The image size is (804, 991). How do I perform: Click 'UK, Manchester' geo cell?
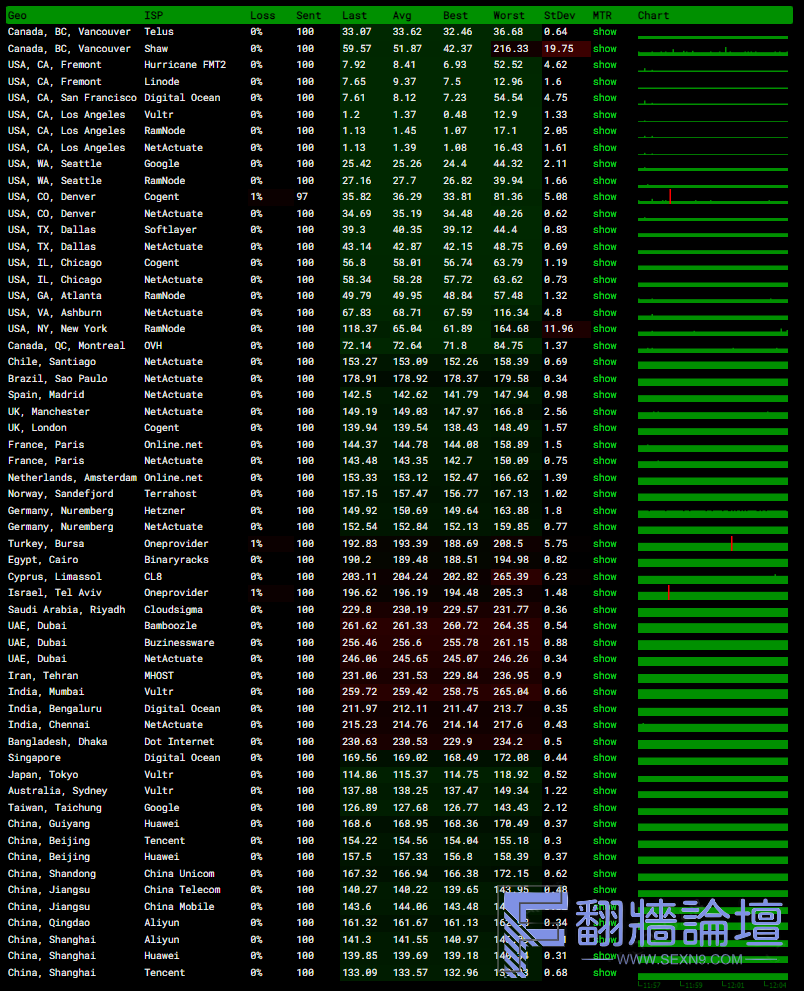[49, 411]
